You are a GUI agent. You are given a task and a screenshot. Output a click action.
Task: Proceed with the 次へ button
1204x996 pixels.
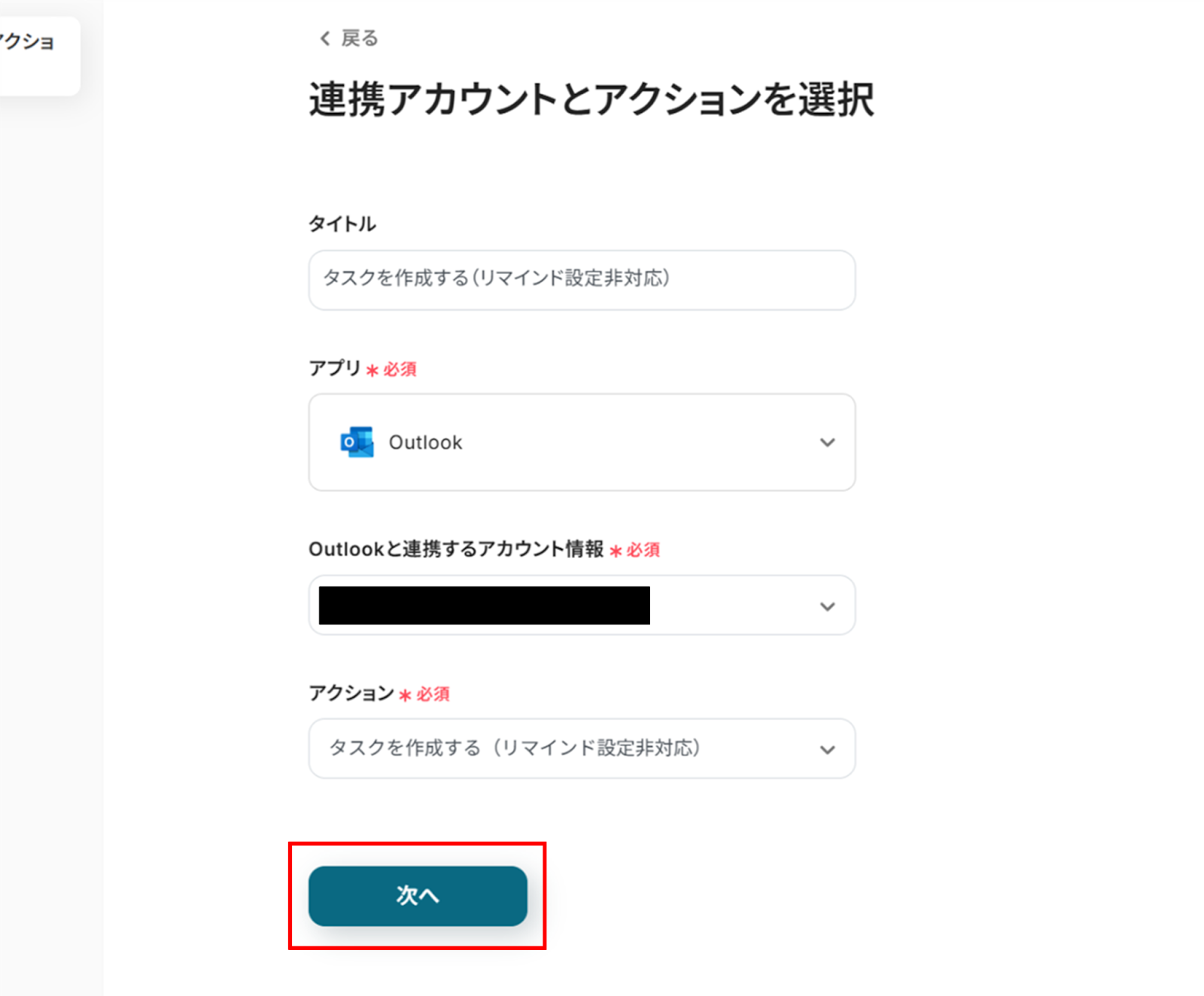pos(418,896)
